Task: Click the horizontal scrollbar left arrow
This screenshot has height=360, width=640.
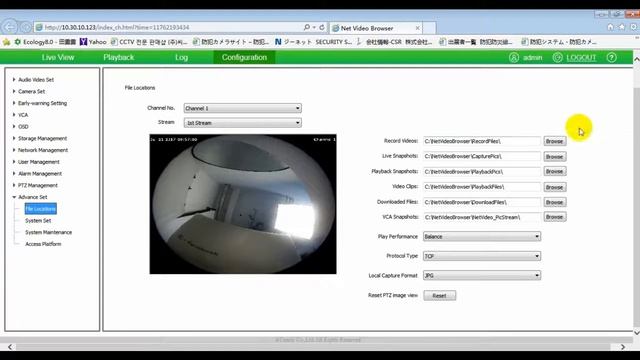Action: click(10, 347)
